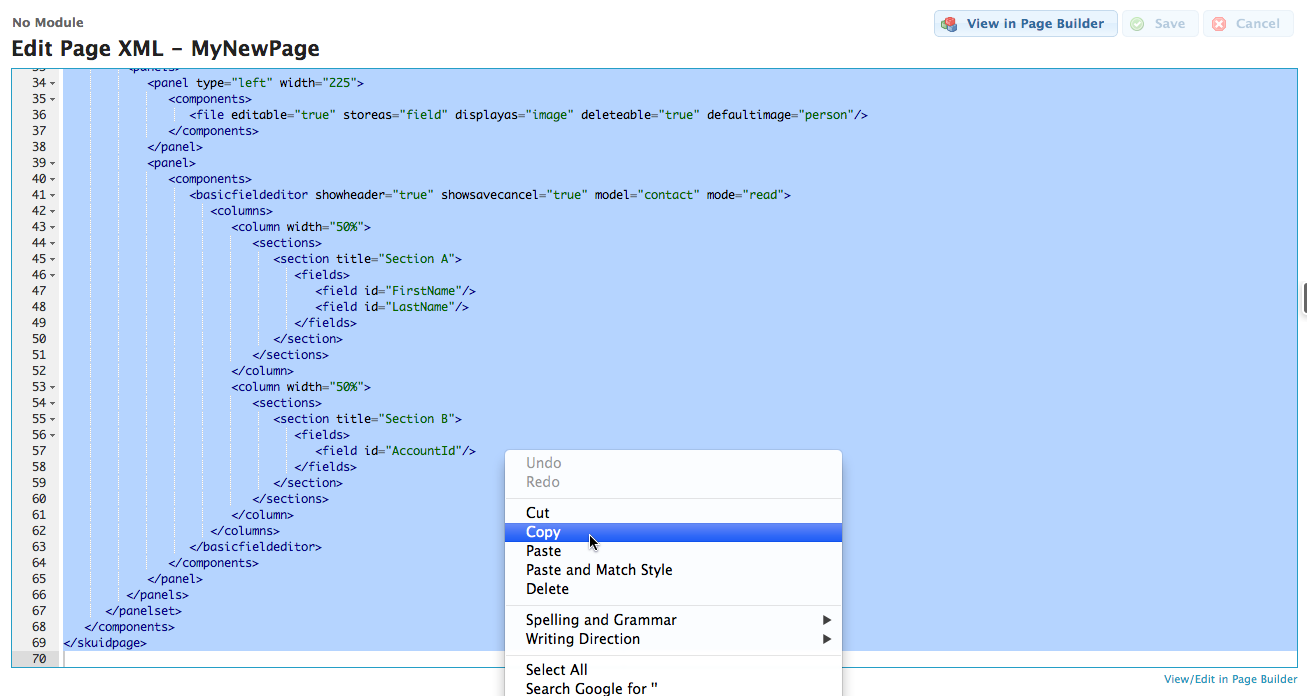Choose Copy from the context menu
Image resolution: width=1307 pixels, height=696 pixels.
(544, 532)
